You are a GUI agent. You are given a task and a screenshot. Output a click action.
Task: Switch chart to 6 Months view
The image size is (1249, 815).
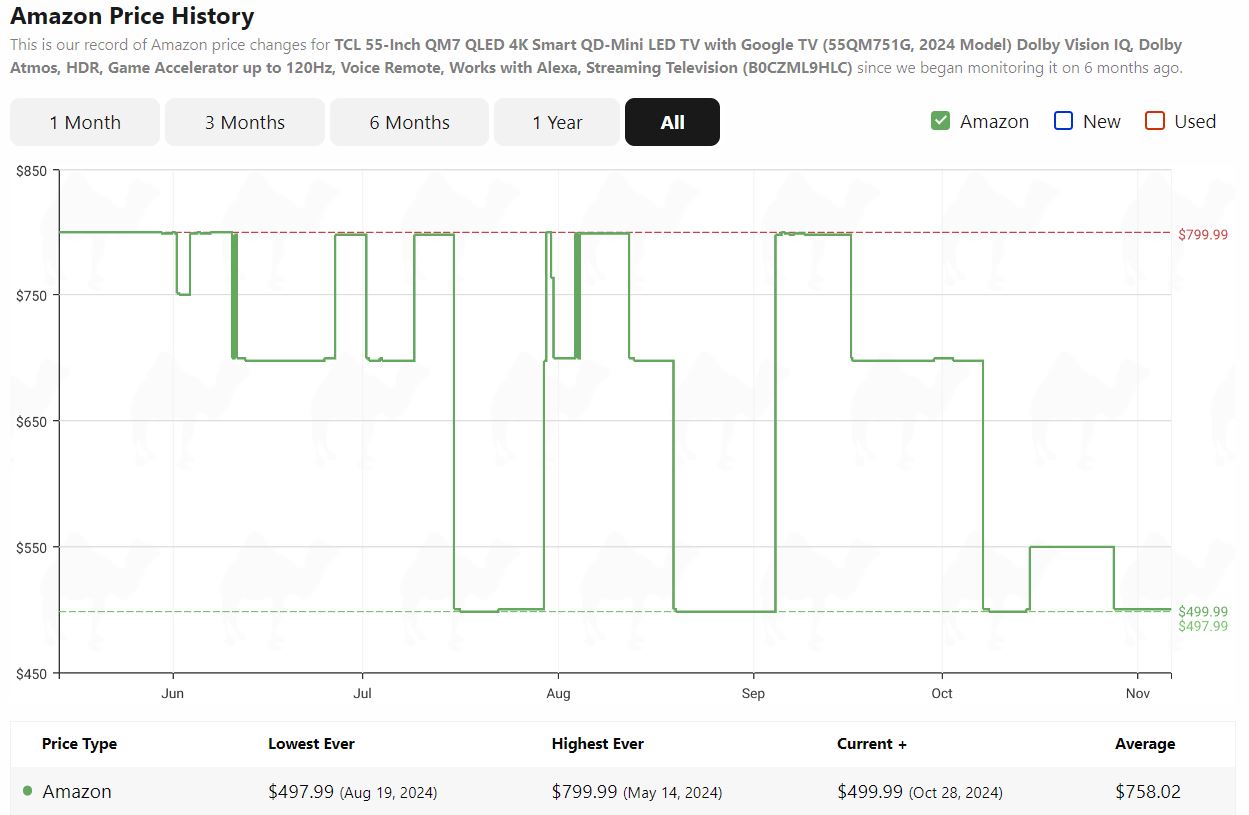coord(409,122)
